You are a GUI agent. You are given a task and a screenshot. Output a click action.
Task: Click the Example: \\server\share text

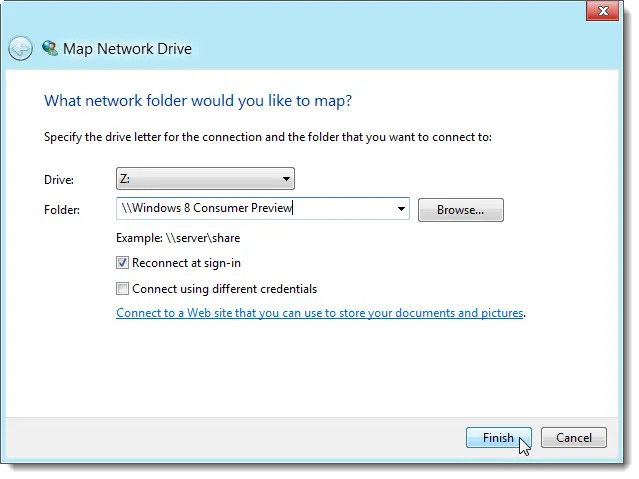(x=178, y=238)
